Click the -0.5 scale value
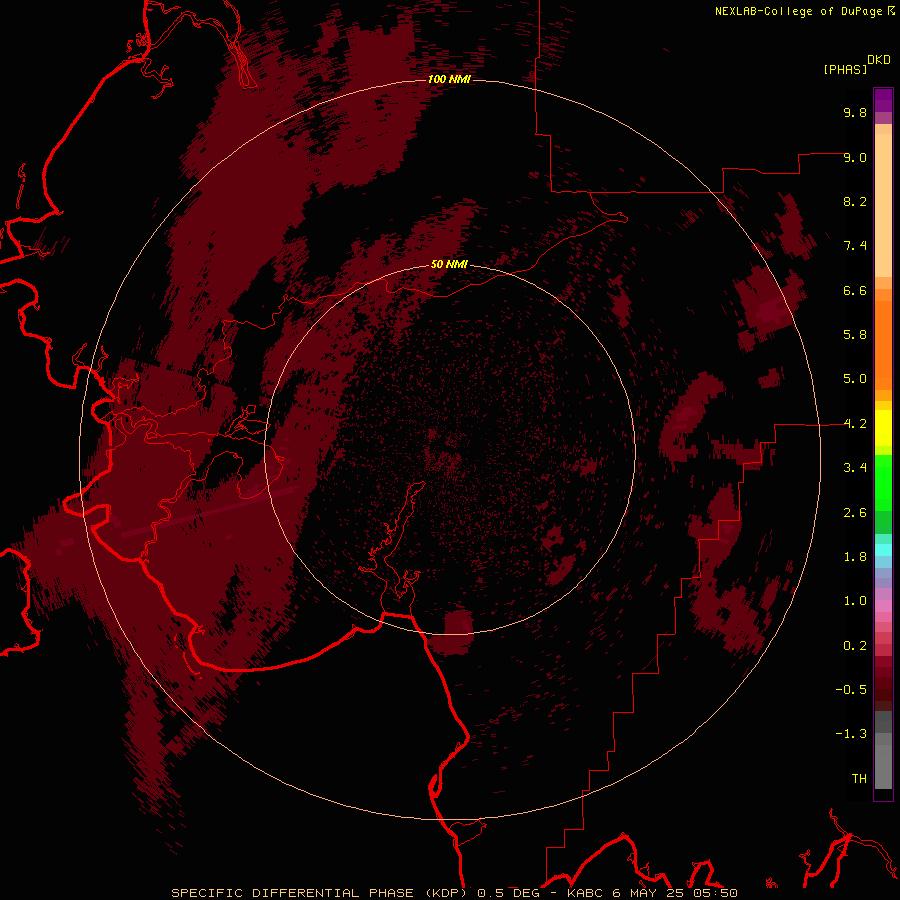 (x=851, y=690)
